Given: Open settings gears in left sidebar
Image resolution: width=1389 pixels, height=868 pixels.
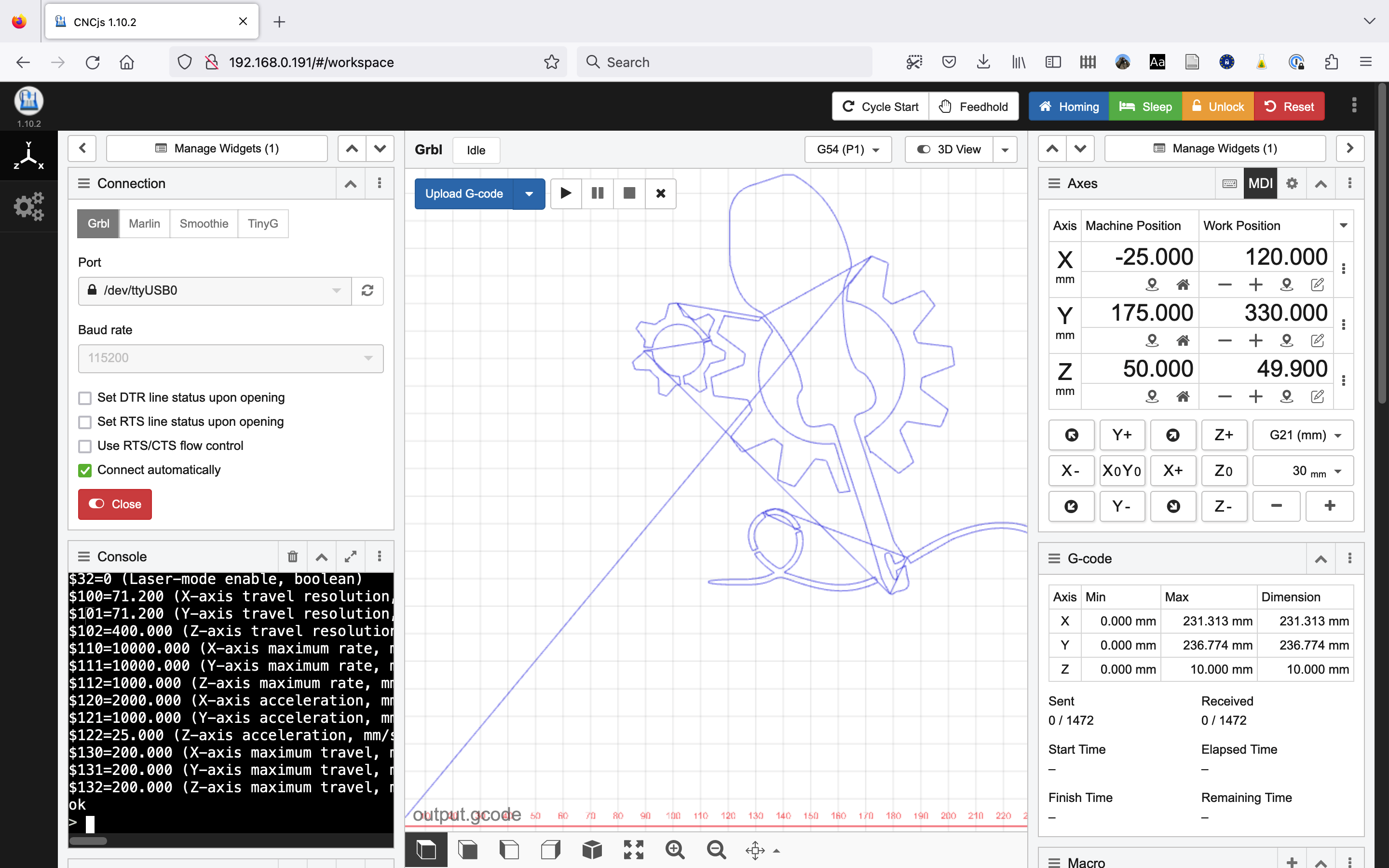Looking at the screenshot, I should pos(29,207).
